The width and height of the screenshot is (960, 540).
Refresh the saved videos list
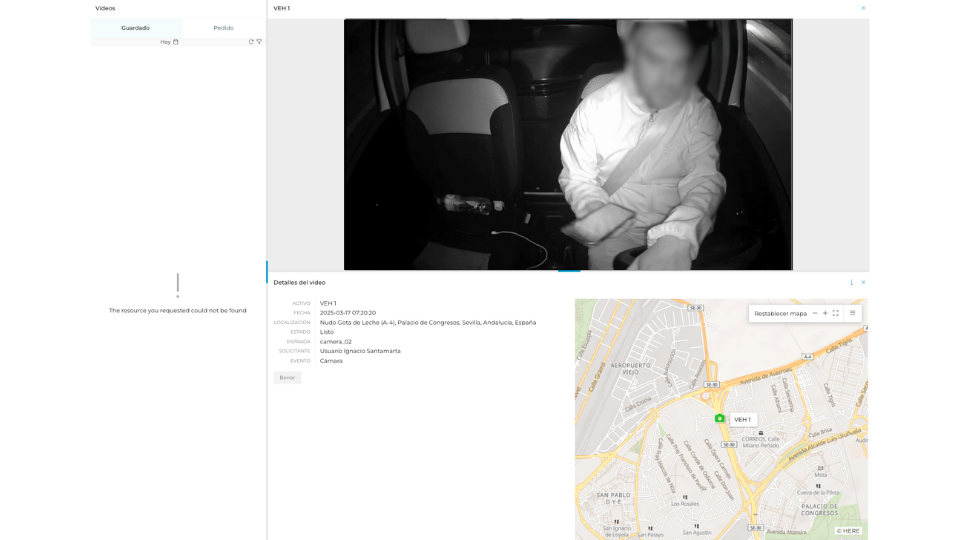[x=251, y=42]
